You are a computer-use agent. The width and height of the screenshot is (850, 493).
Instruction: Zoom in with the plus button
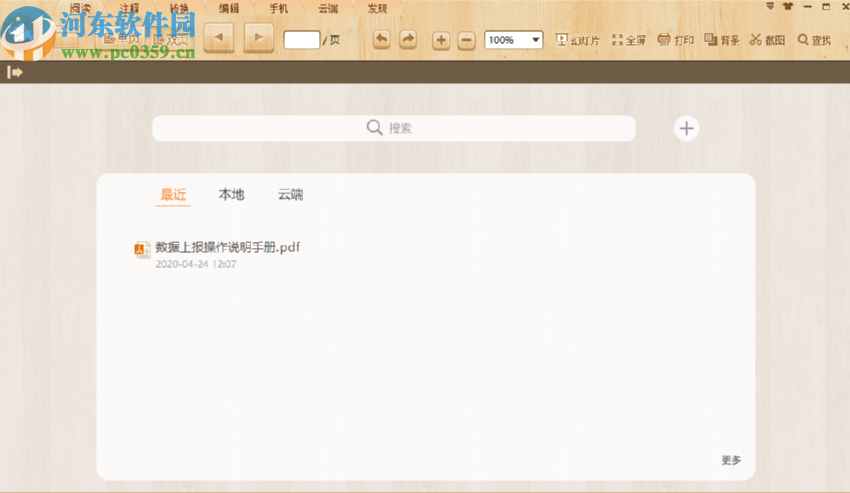(441, 40)
